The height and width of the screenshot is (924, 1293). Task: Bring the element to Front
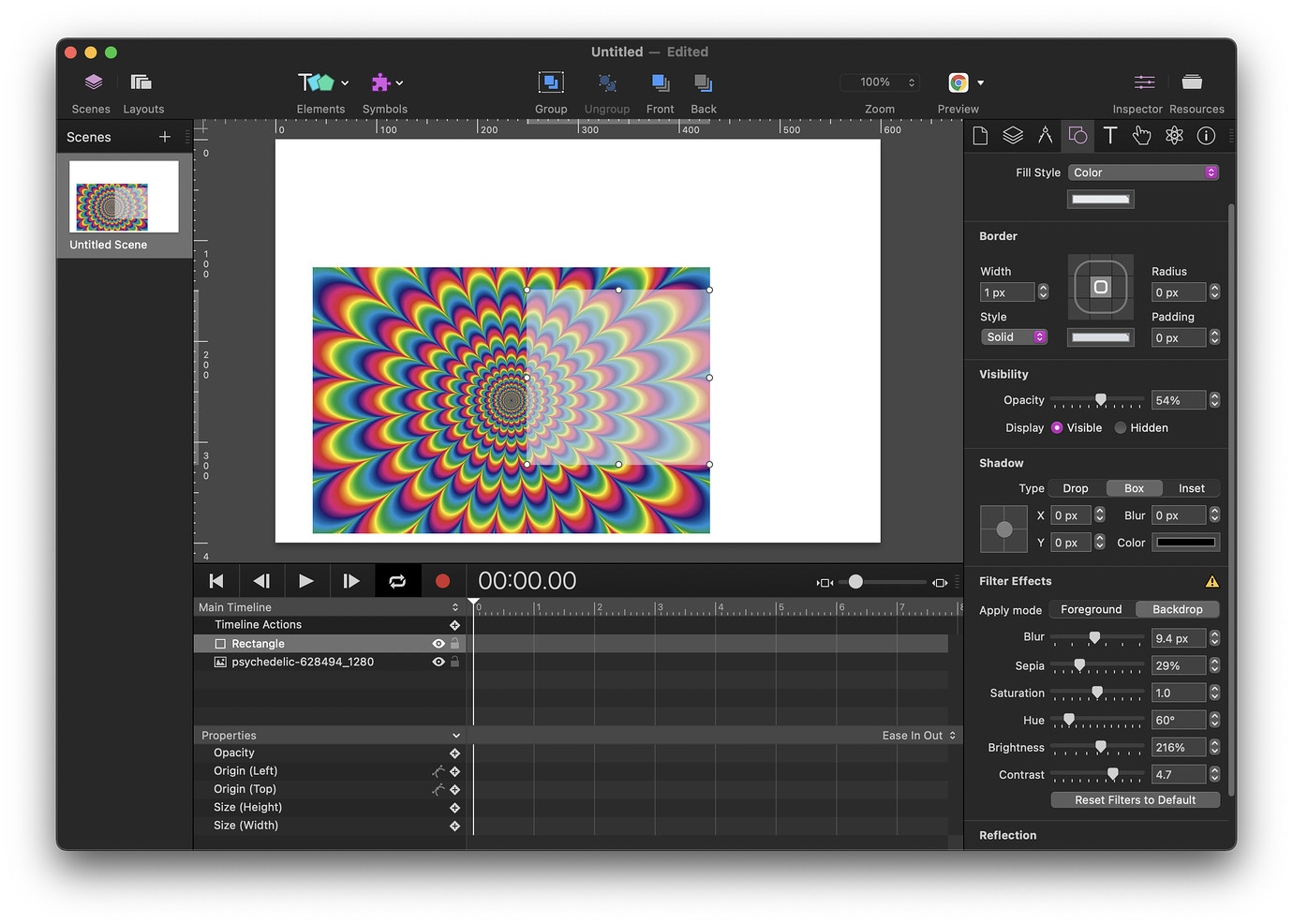point(660,83)
